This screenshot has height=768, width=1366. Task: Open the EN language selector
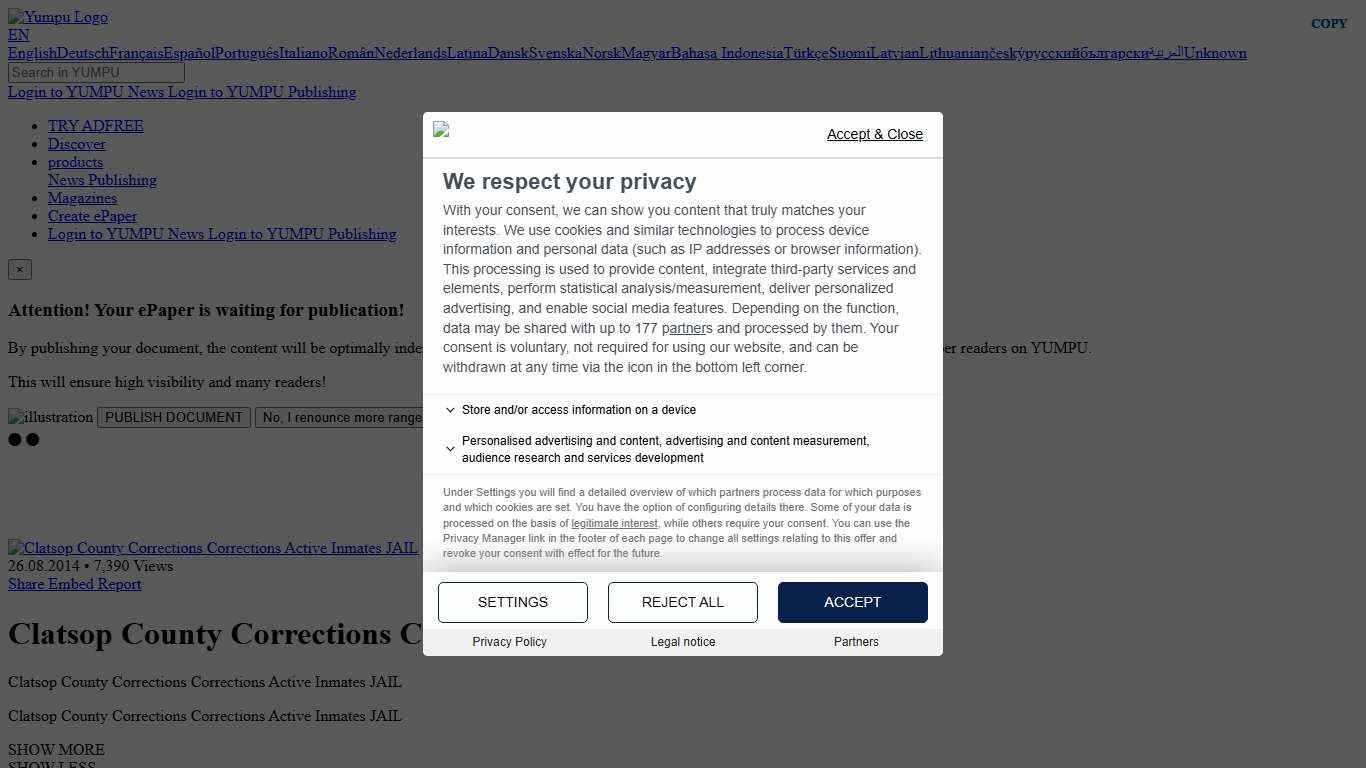[18, 35]
